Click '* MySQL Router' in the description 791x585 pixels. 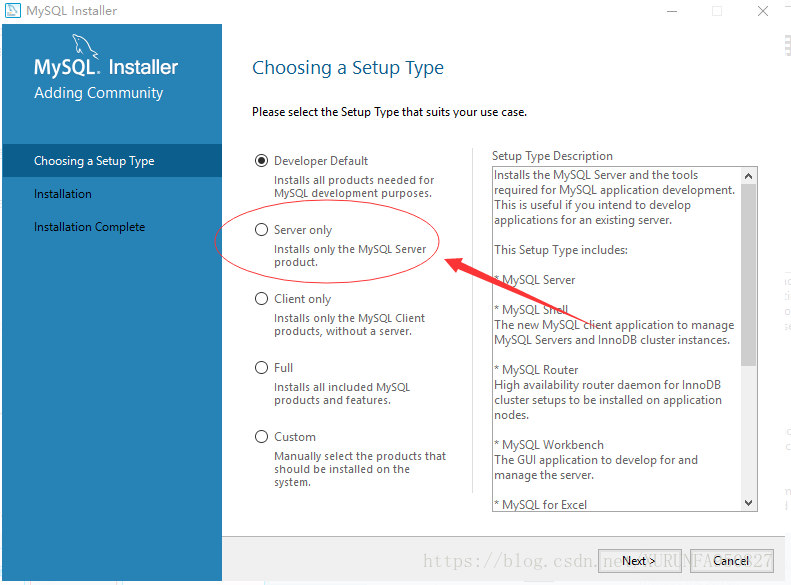coord(536,370)
